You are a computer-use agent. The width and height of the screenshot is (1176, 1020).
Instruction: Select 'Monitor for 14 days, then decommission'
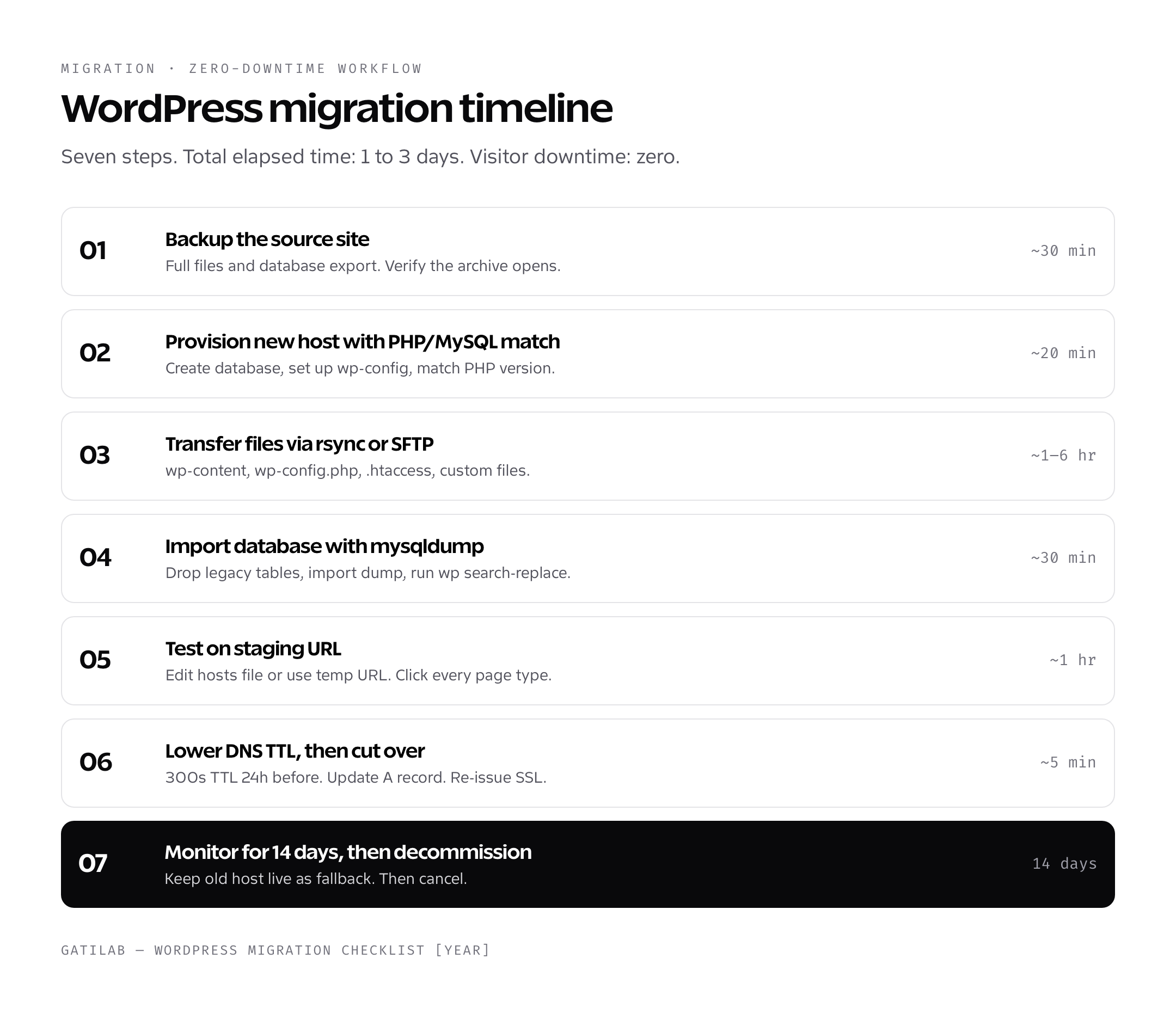348,853
